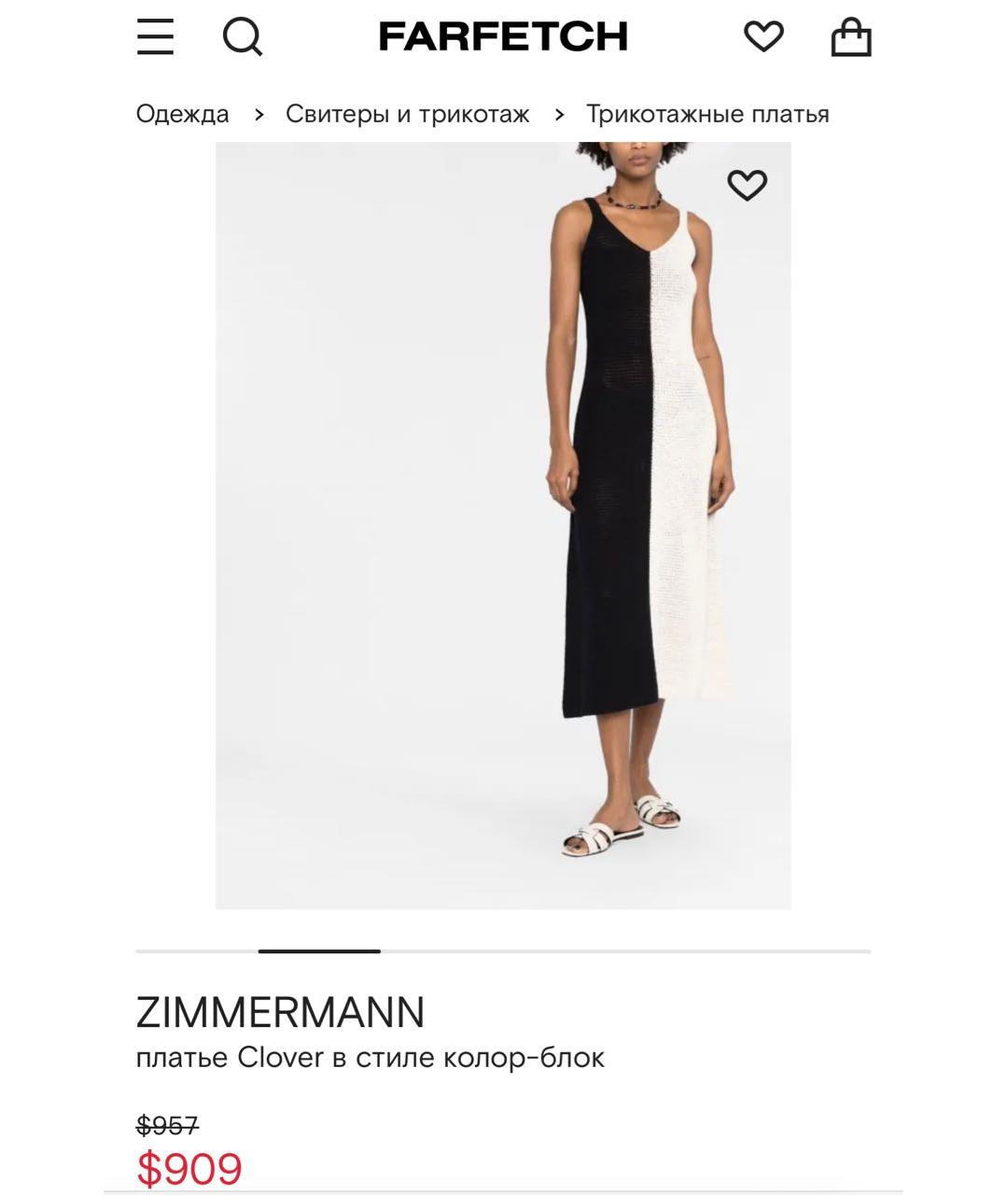
Task: Open the ZIMMERMANN brand page
Action: pos(280,1012)
